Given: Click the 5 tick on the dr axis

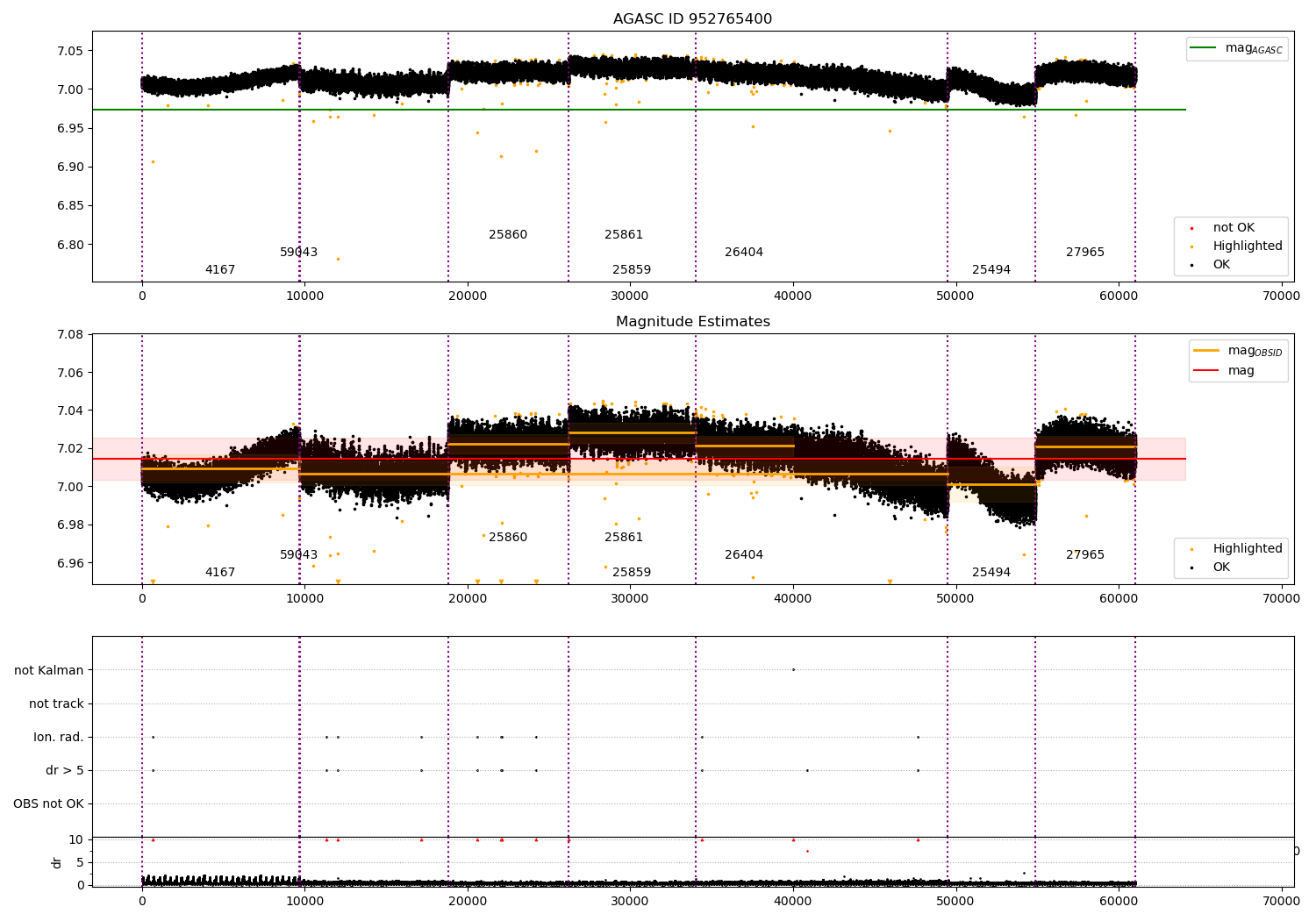Looking at the screenshot, I should point(81,862).
